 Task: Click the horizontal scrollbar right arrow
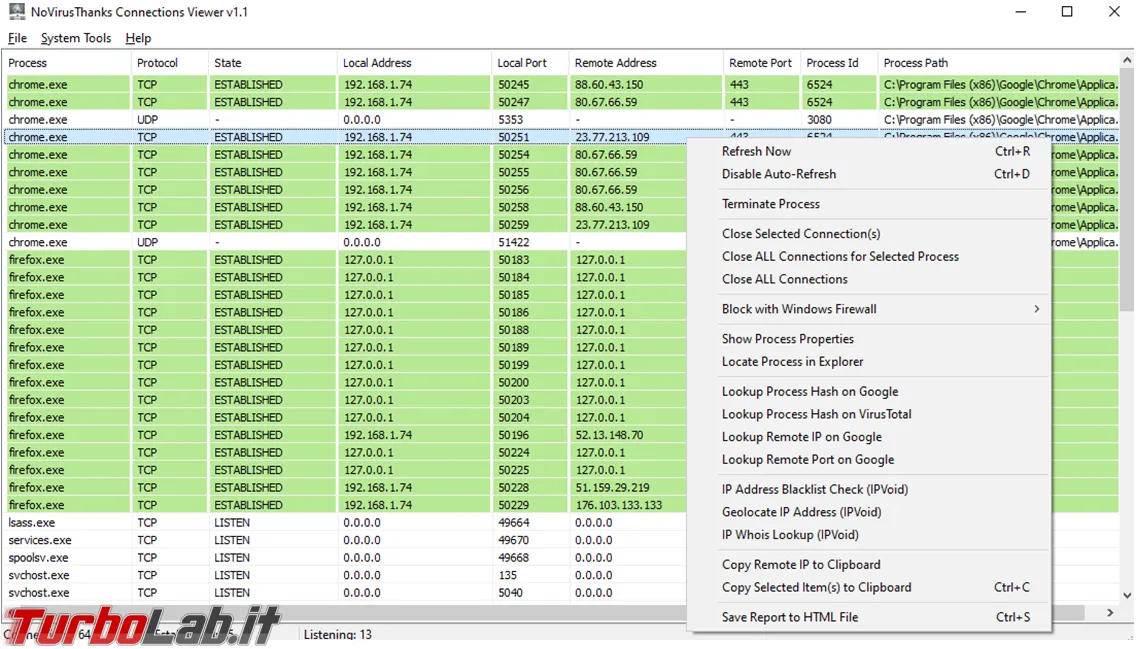point(1110,613)
